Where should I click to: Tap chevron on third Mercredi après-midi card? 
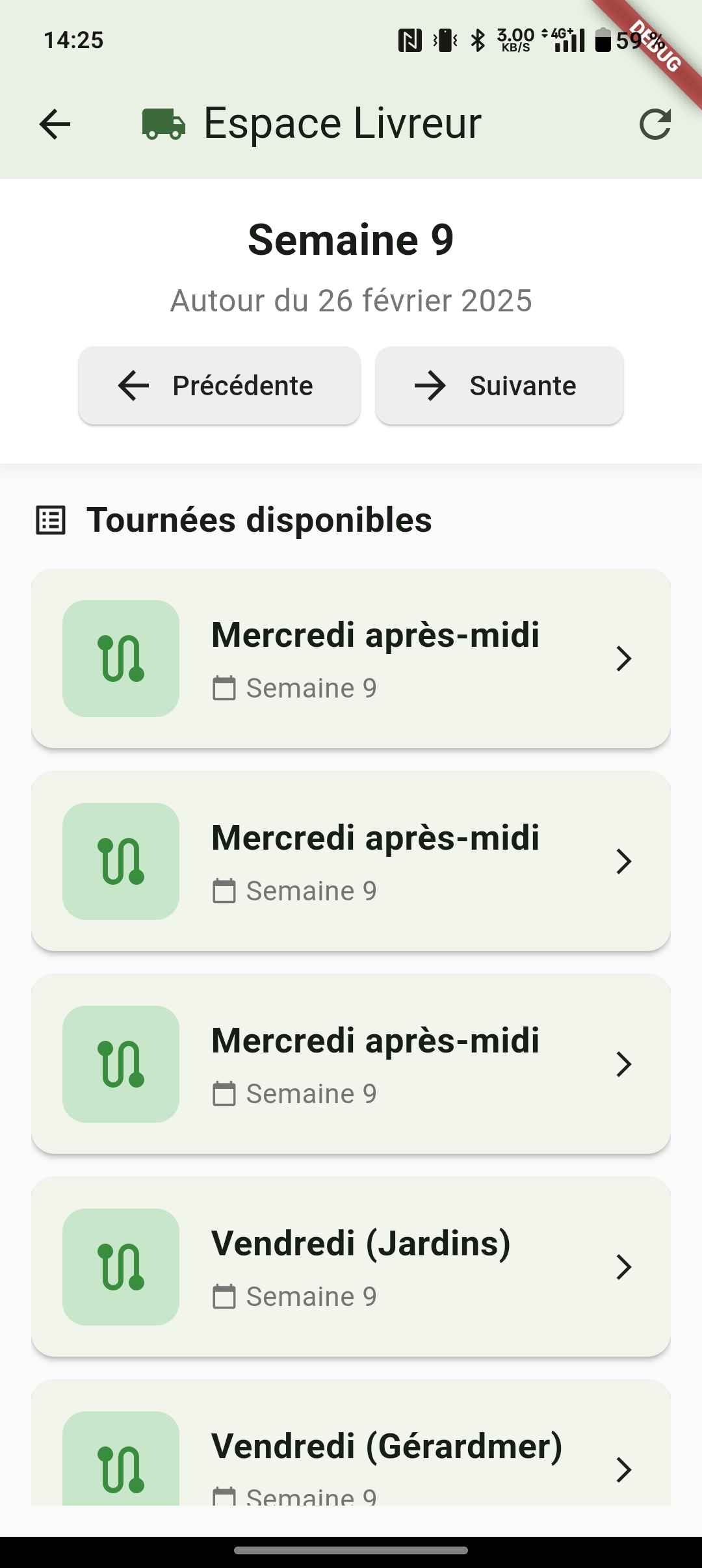pos(623,1064)
